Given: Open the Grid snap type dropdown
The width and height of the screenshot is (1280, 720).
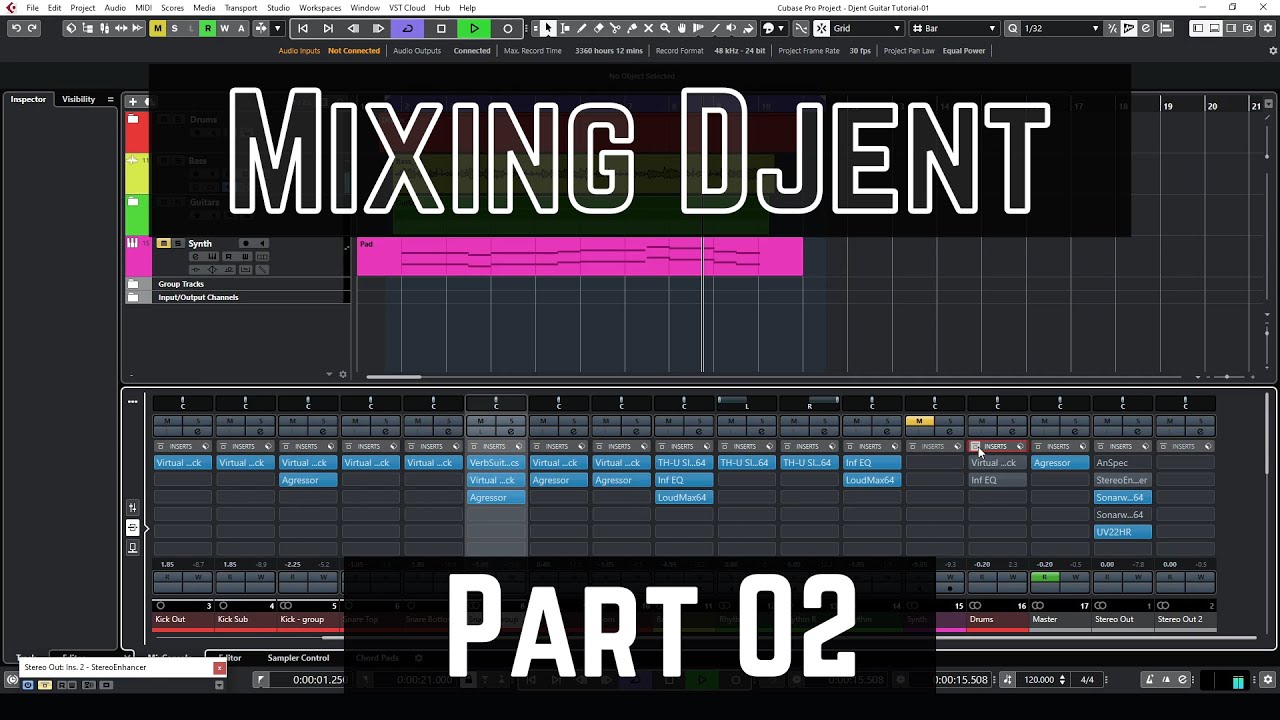Looking at the screenshot, I should point(868,28).
